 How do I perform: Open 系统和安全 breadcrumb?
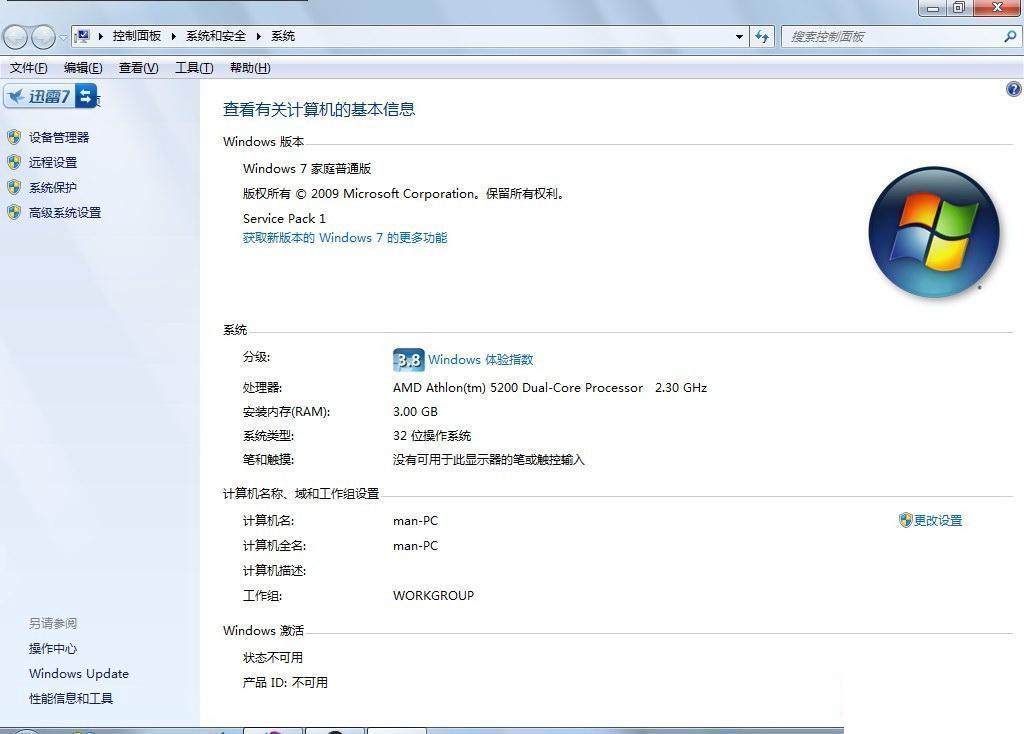coord(216,36)
